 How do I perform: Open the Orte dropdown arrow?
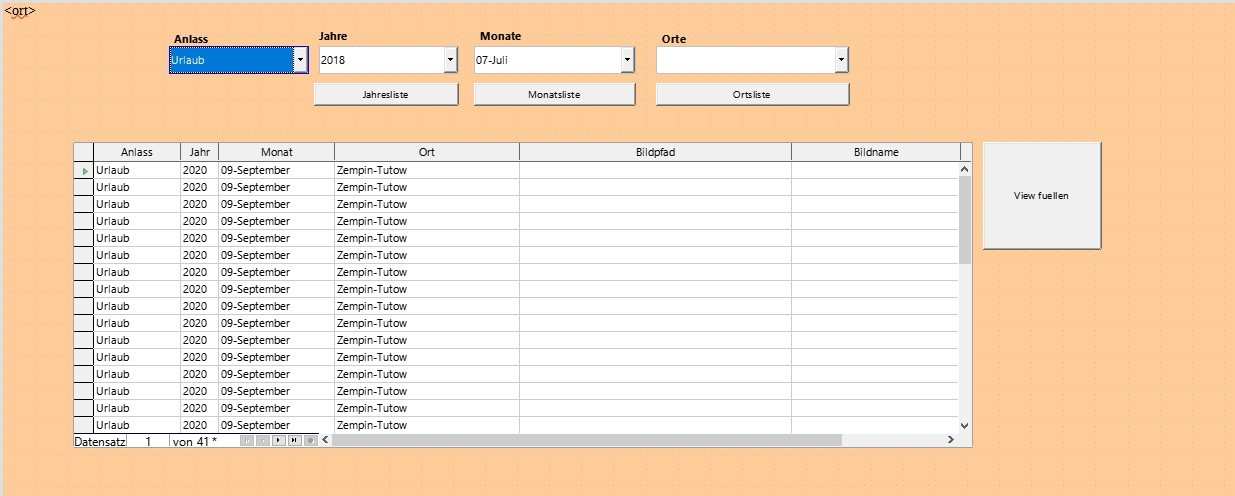click(841, 60)
